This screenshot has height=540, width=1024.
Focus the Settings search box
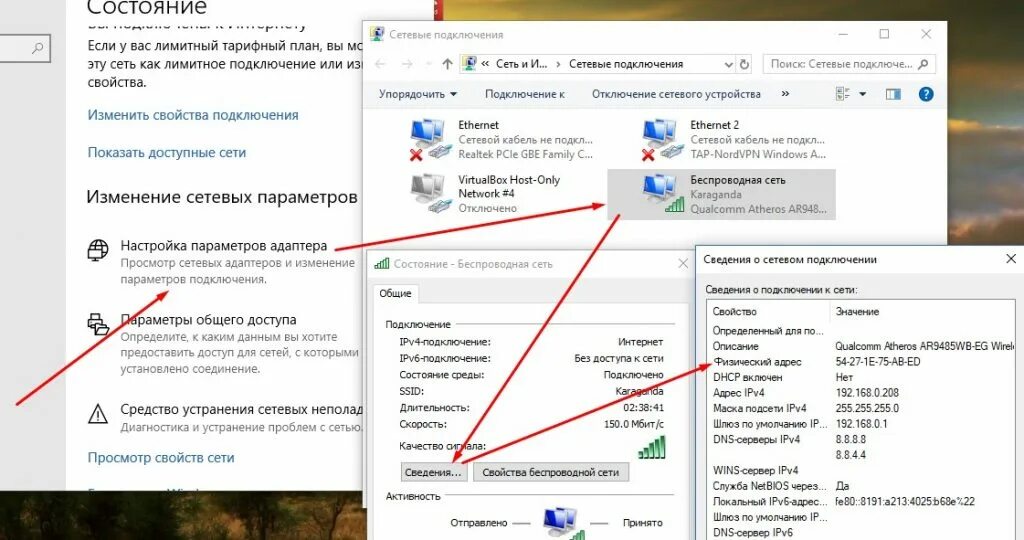(x=25, y=48)
